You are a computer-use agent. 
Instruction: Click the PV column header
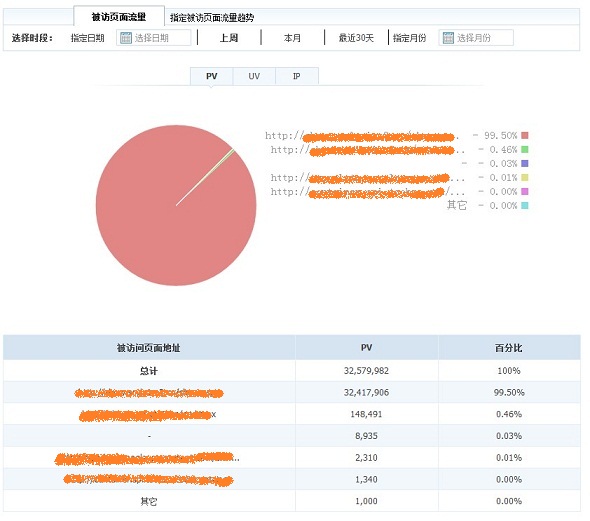pos(366,348)
